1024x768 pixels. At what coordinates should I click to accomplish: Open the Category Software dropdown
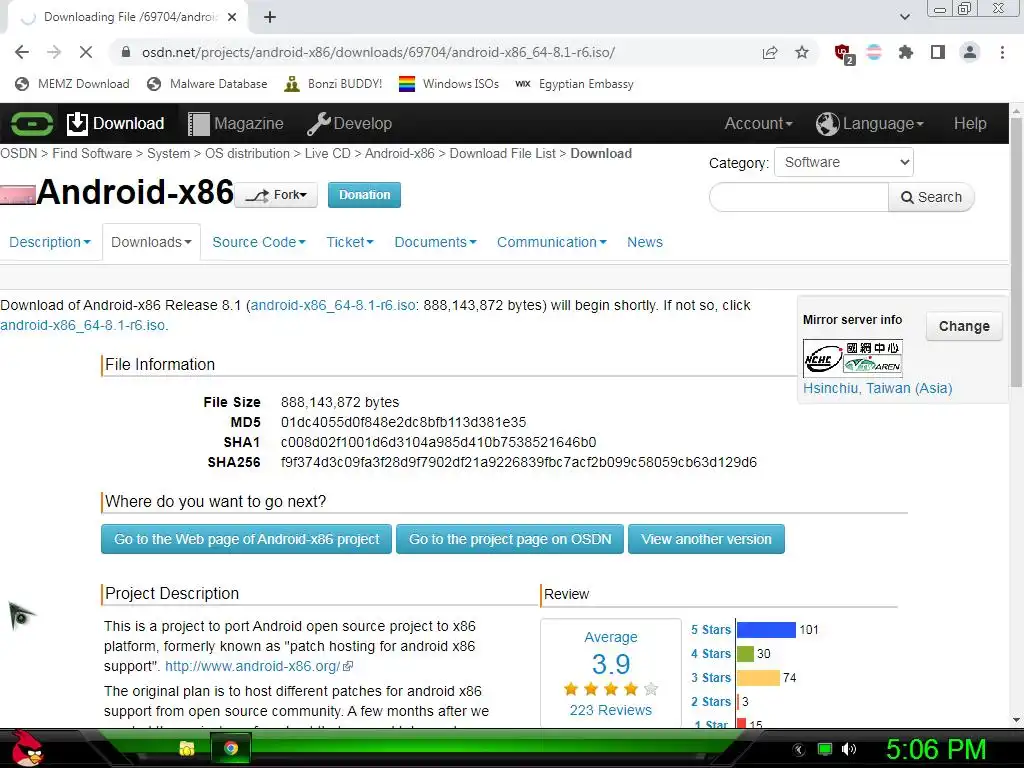pyautogui.click(x=844, y=162)
